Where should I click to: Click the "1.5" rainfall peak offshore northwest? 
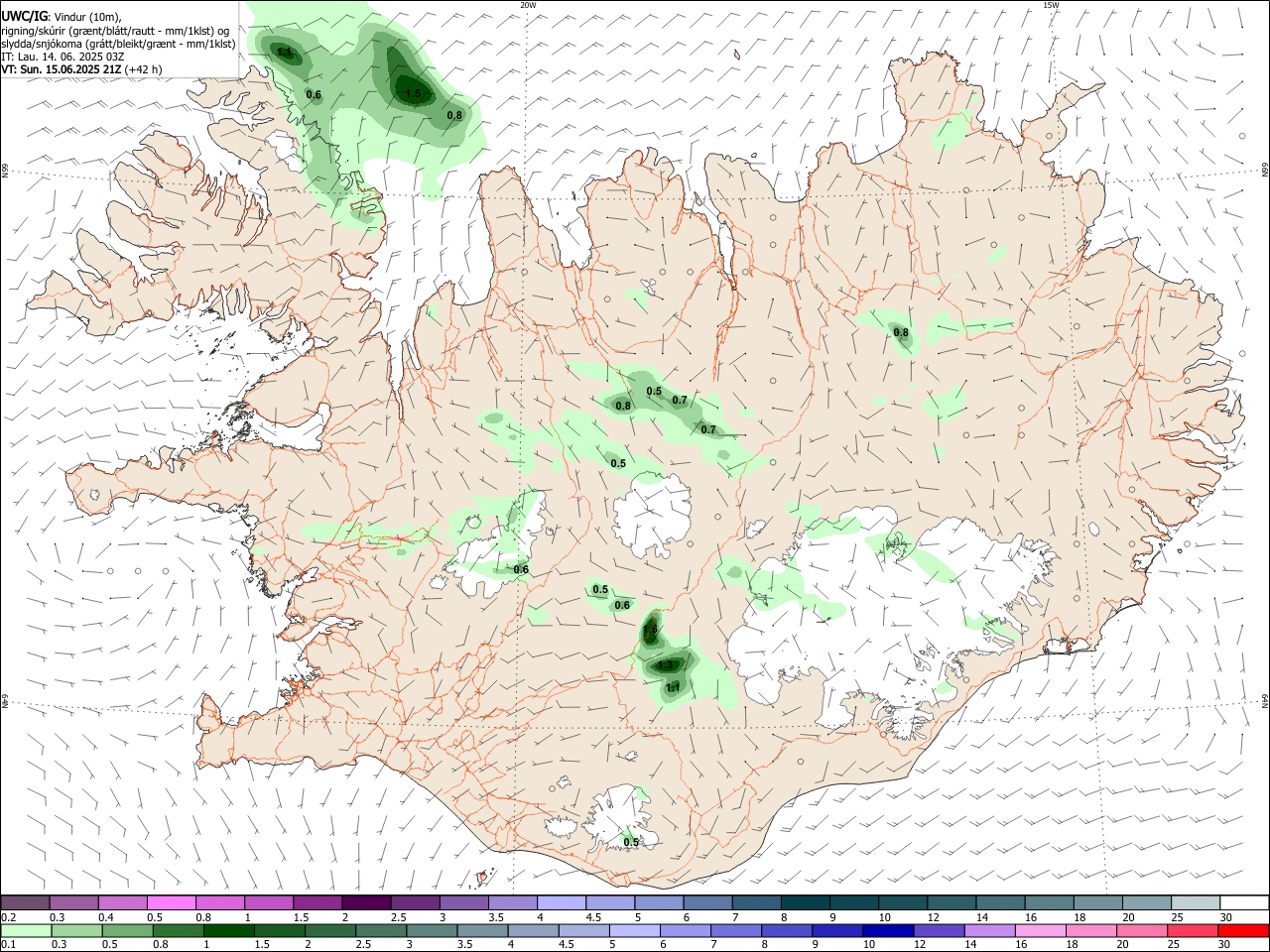[x=414, y=94]
